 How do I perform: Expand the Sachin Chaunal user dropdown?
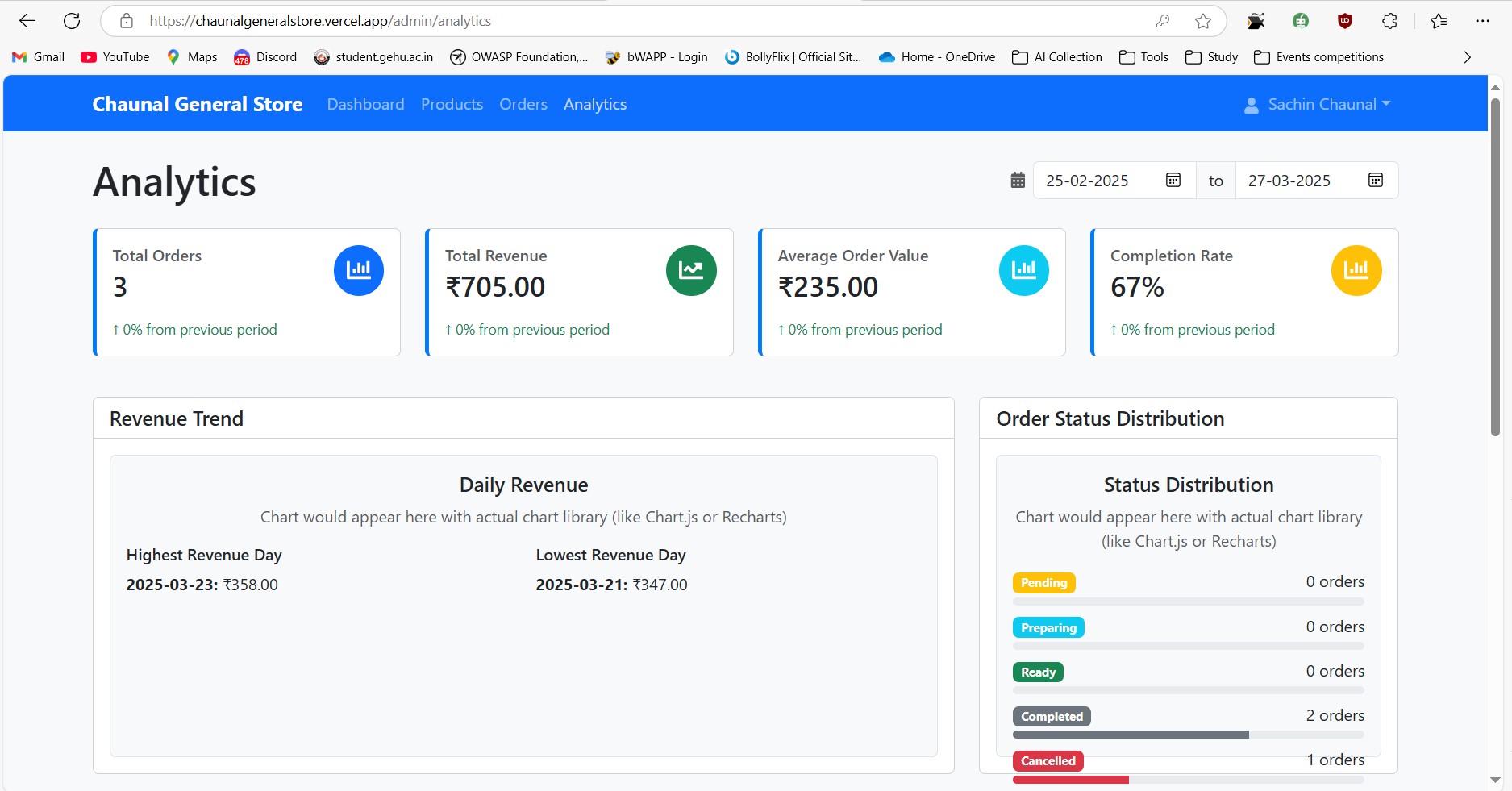point(1318,105)
